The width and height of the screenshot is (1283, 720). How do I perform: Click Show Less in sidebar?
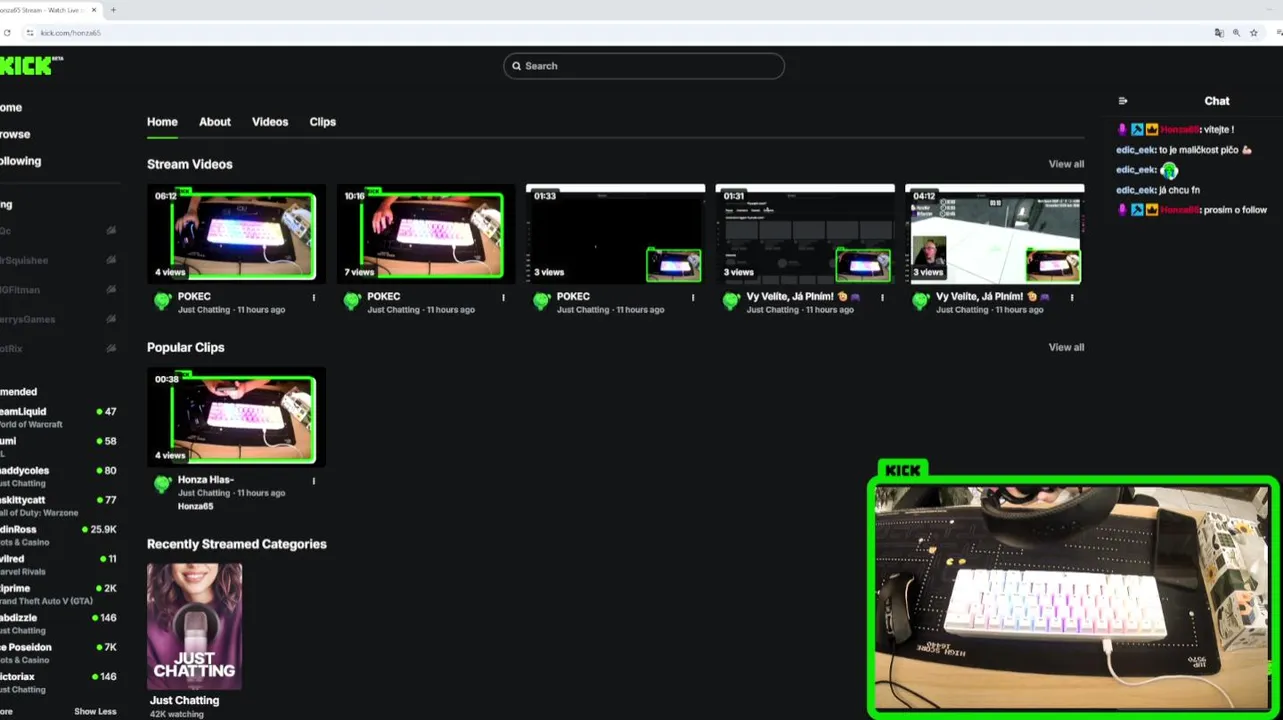pos(95,711)
